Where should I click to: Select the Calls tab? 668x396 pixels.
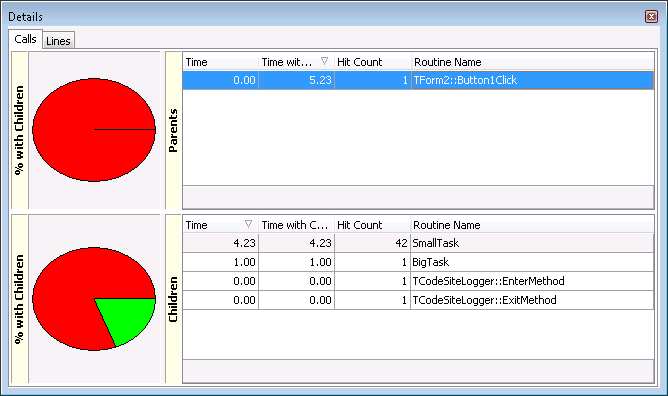point(25,39)
